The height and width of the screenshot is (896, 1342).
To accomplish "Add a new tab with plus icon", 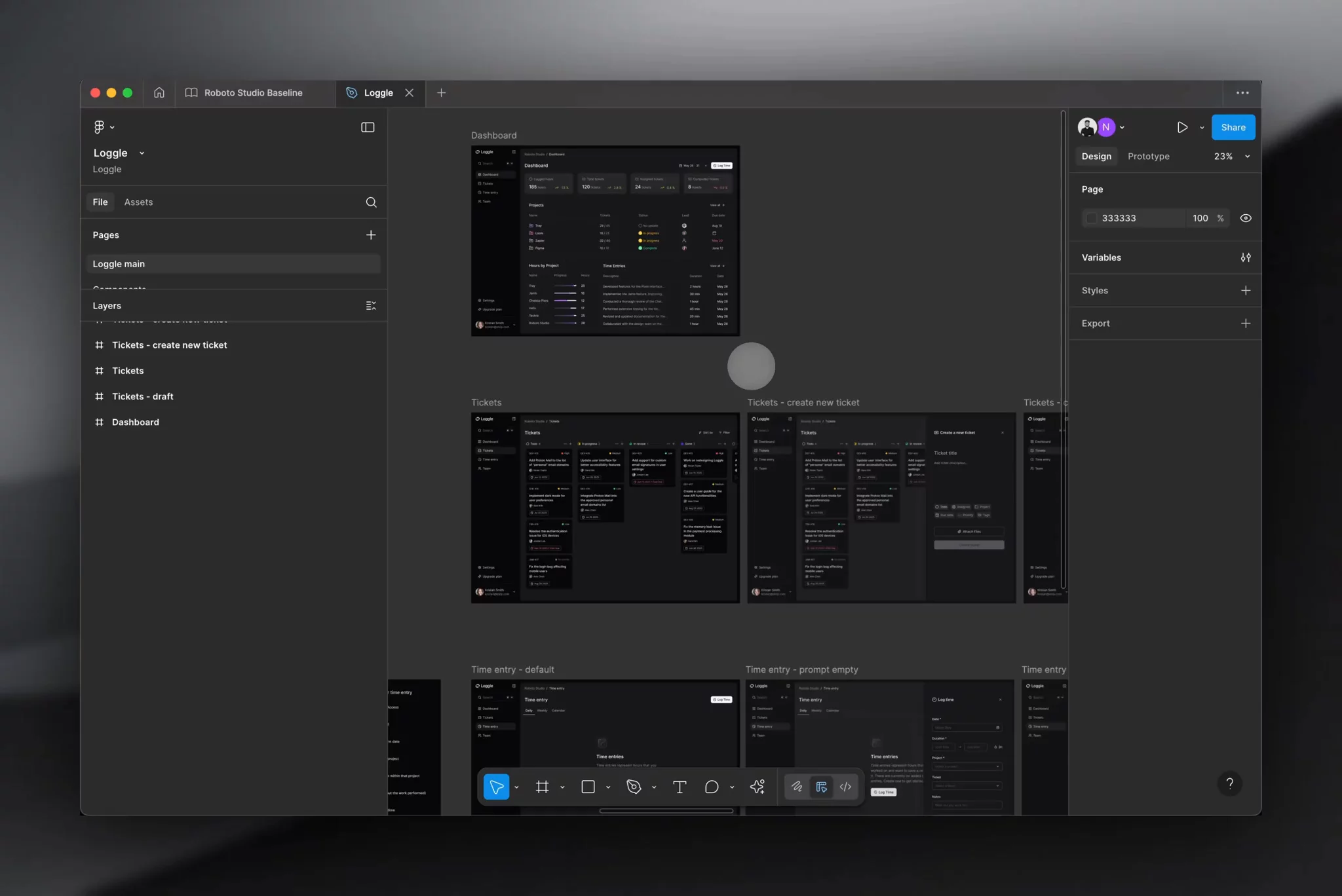I will click(x=442, y=93).
